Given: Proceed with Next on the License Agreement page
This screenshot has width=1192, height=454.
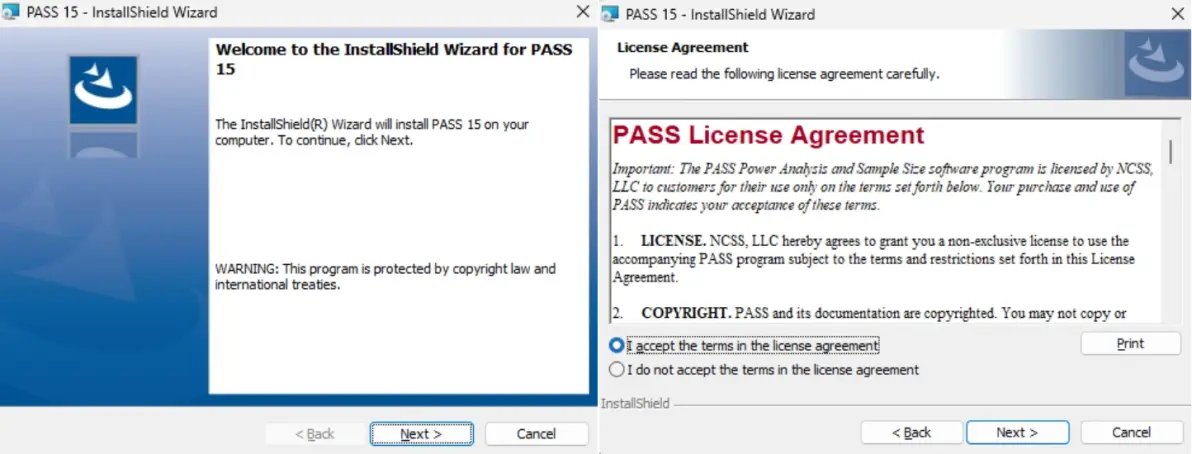Looking at the screenshot, I should click(1017, 433).
